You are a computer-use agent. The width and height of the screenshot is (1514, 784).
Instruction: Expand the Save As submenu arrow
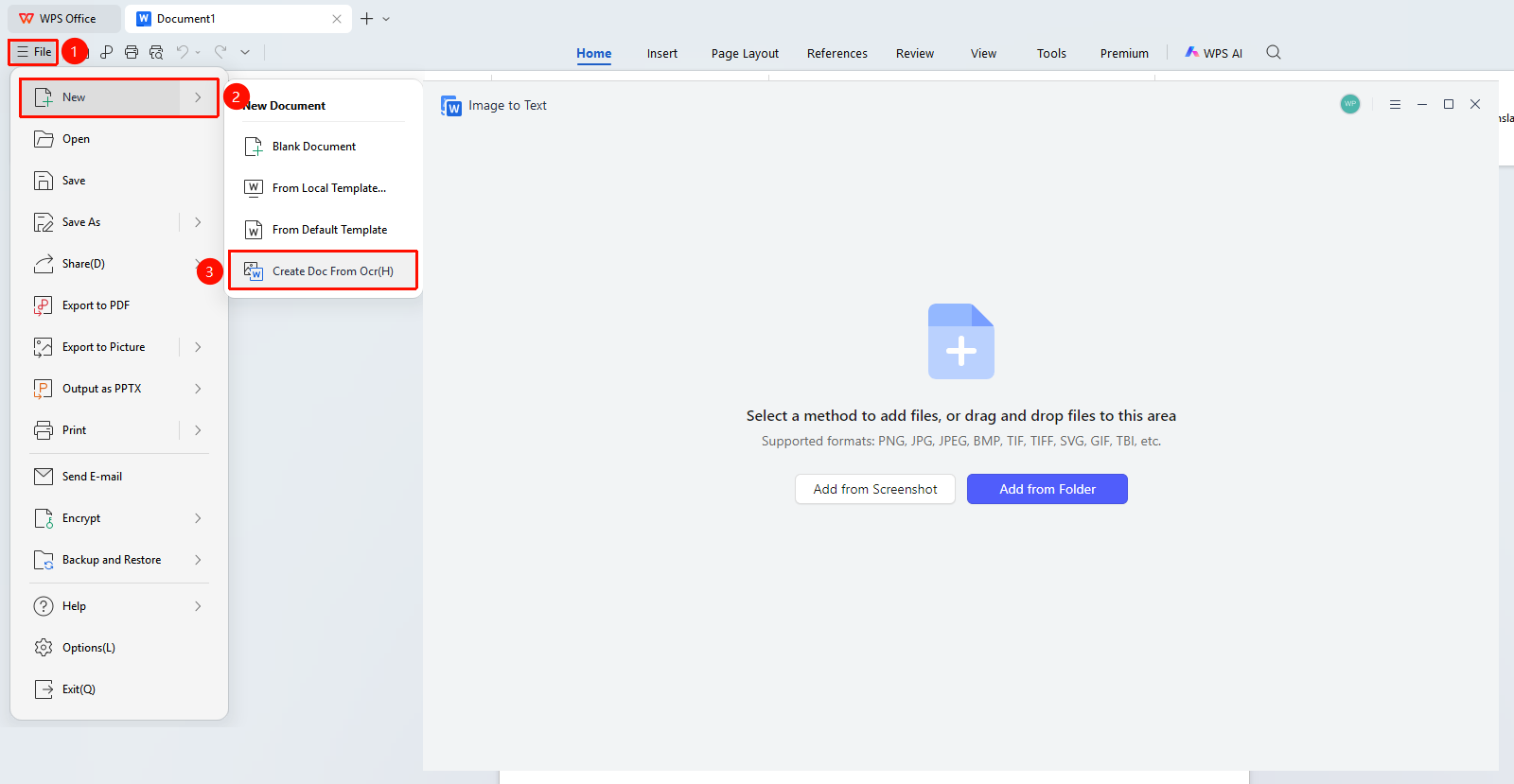click(x=198, y=222)
